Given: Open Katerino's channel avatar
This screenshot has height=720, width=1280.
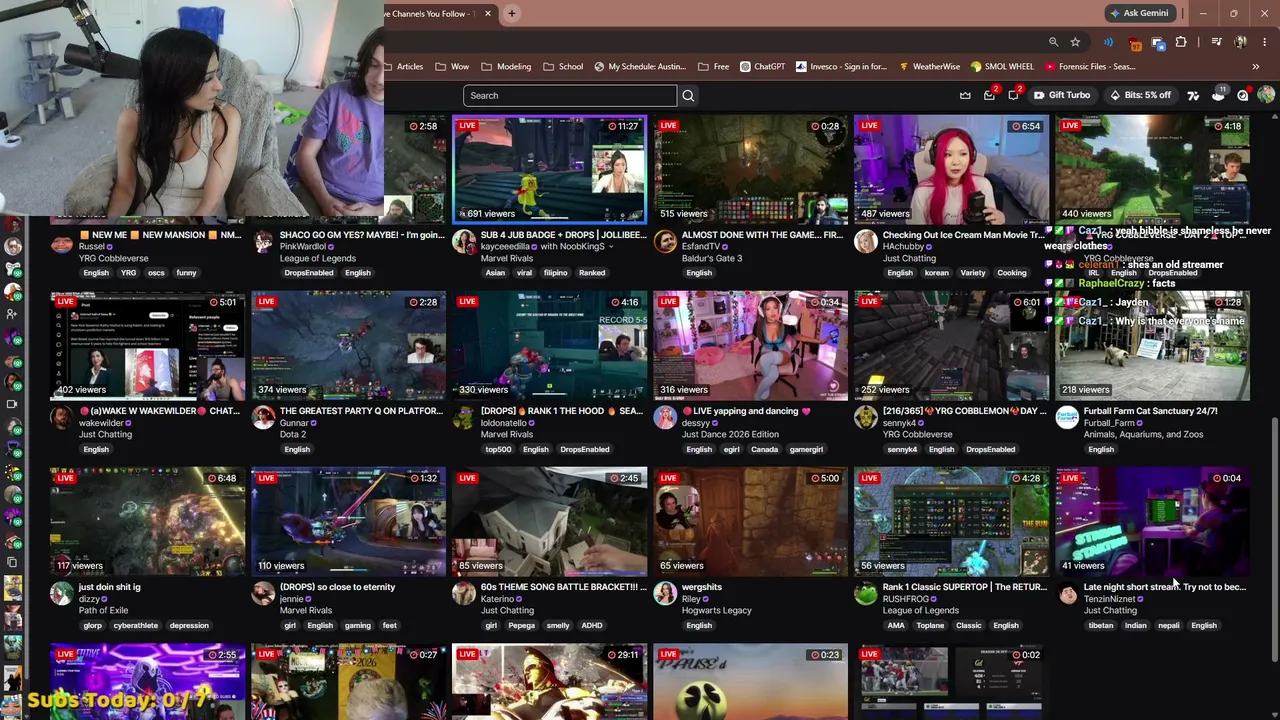Looking at the screenshot, I should [464, 594].
